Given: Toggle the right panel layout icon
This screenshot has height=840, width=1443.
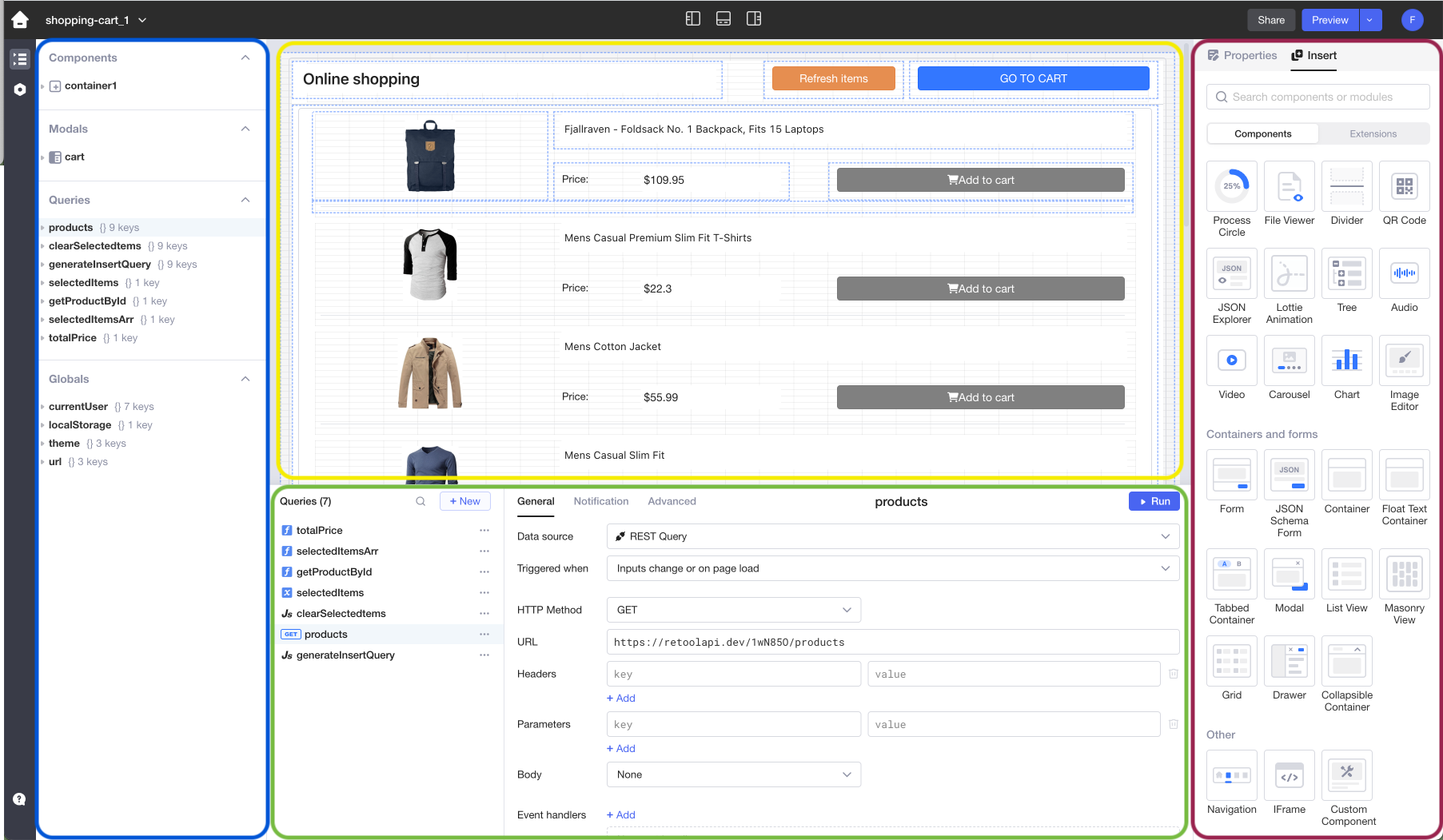Looking at the screenshot, I should (x=754, y=19).
